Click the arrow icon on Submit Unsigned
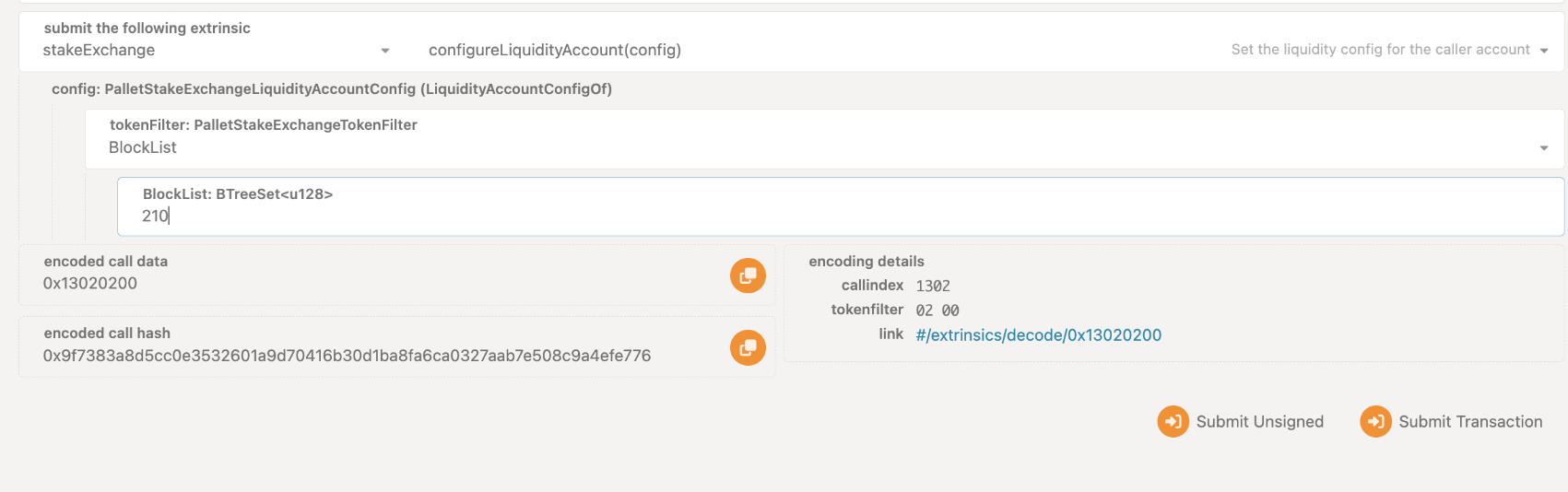Screen dimensions: 1568x492 tap(1173, 422)
